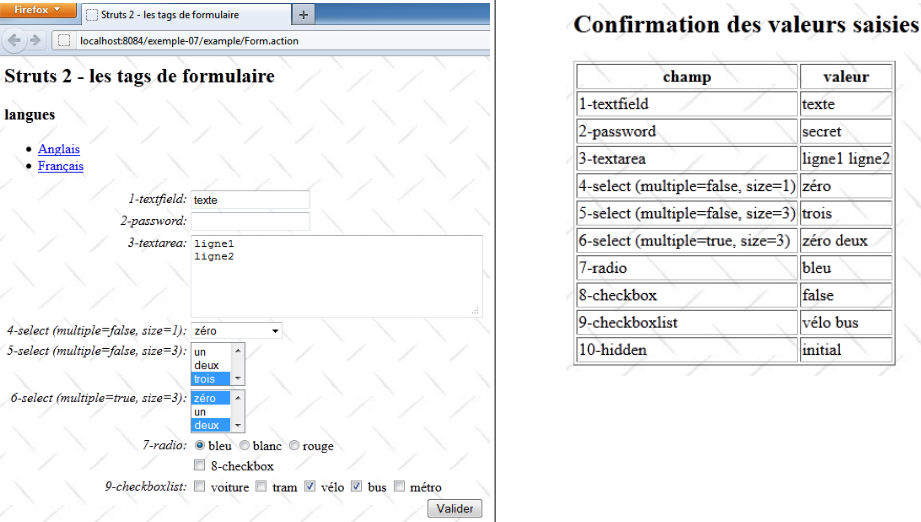Check the métro checkbox
Screen dimensions: 921x522
(x=400, y=487)
